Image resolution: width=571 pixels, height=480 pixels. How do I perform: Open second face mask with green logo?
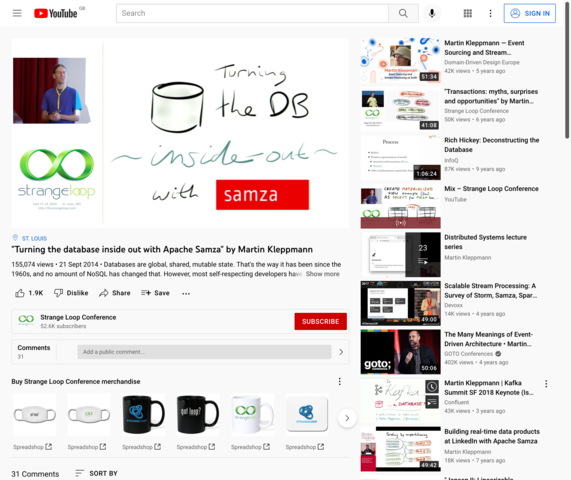[89, 414]
